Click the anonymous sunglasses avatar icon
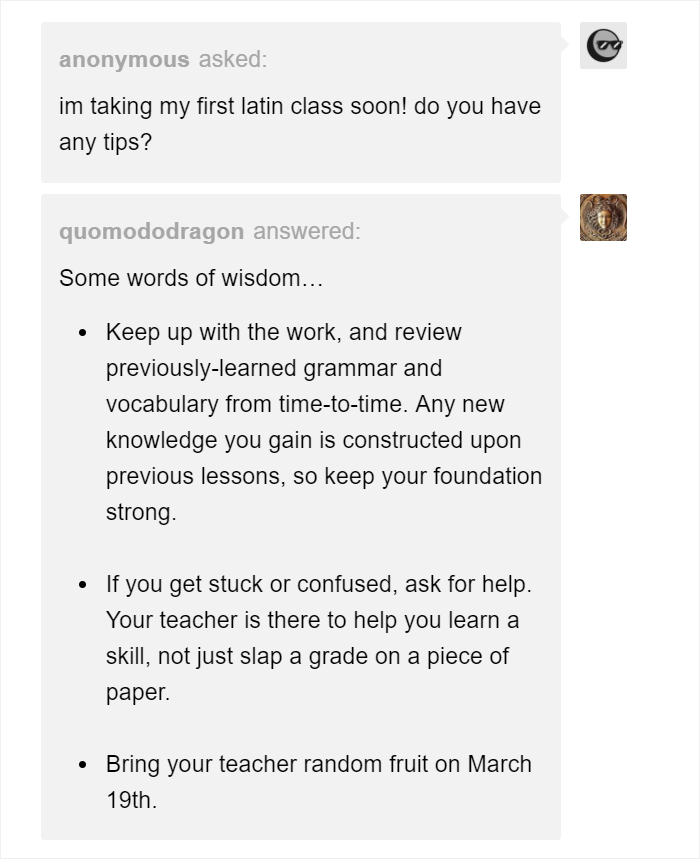The height and width of the screenshot is (859, 700). pyautogui.click(x=603, y=45)
